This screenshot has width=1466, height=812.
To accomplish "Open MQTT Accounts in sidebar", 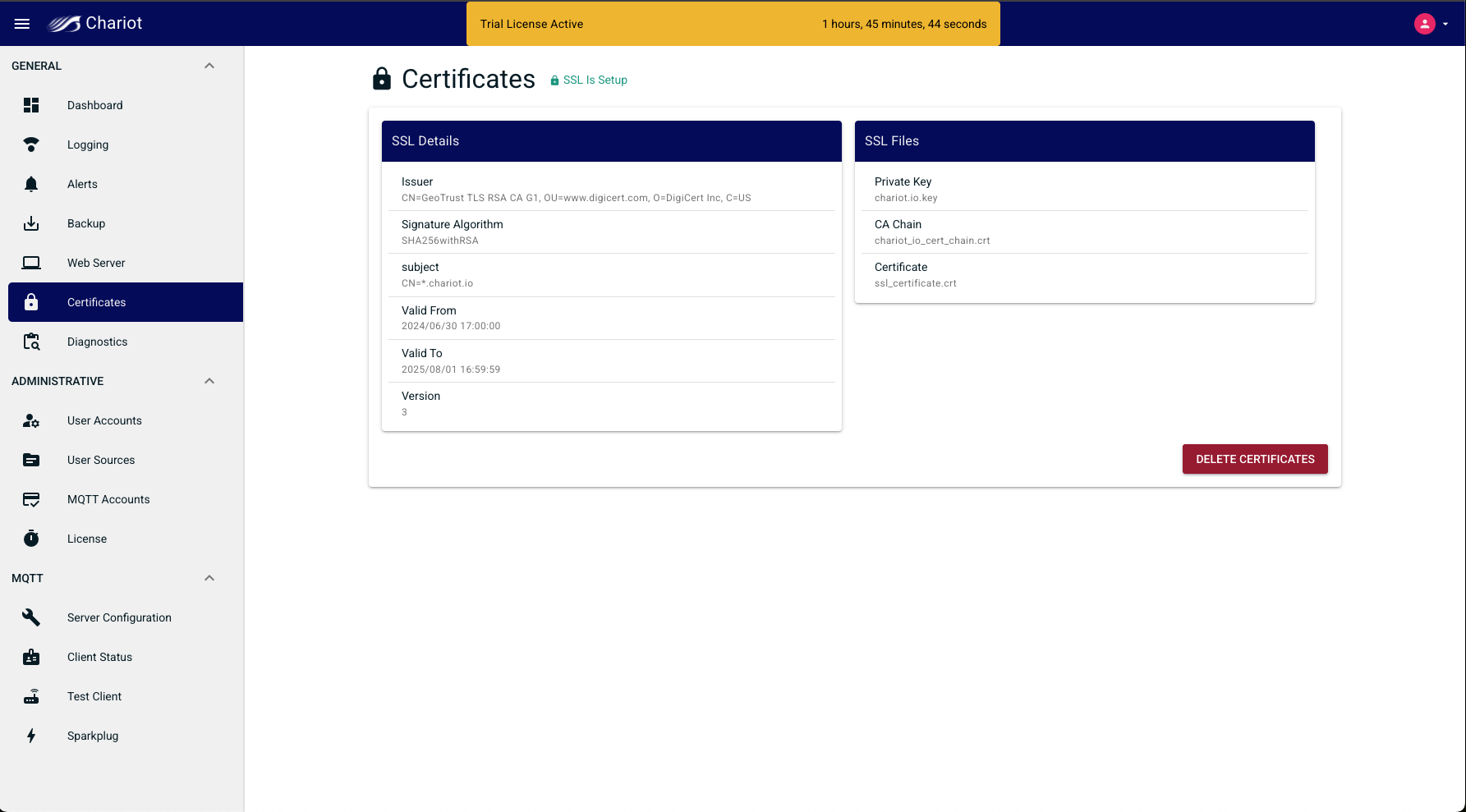I will [x=108, y=499].
